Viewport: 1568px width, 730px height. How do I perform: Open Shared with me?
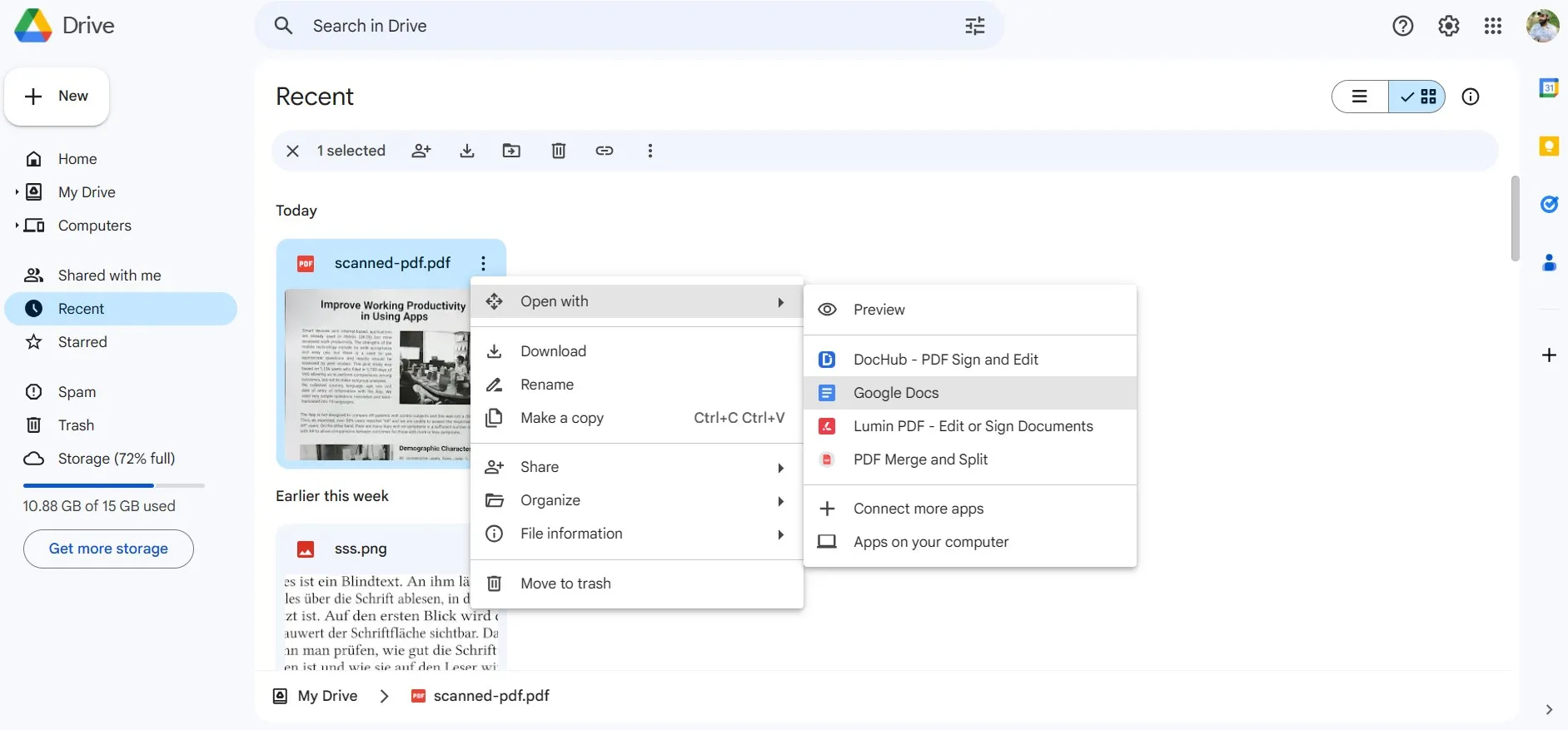coord(121,276)
